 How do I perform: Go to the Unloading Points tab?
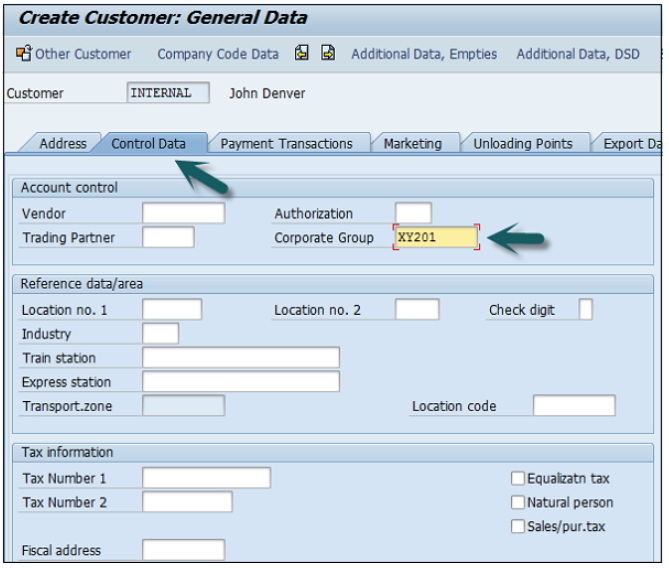click(522, 144)
